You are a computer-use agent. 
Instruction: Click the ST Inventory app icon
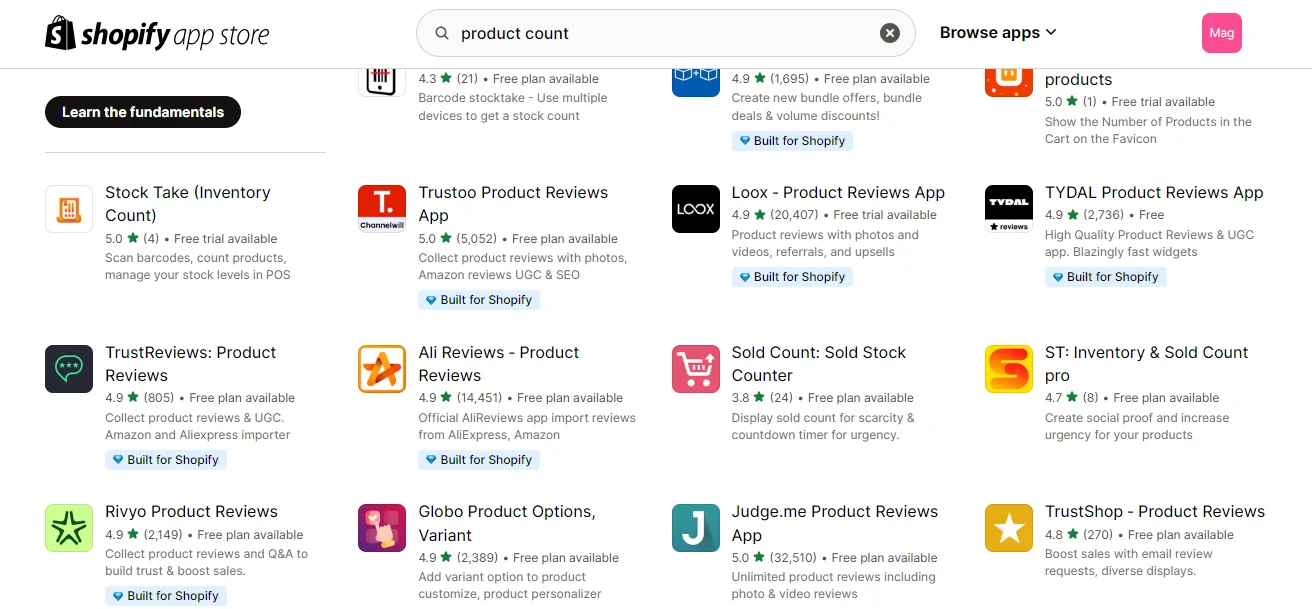coord(1008,369)
